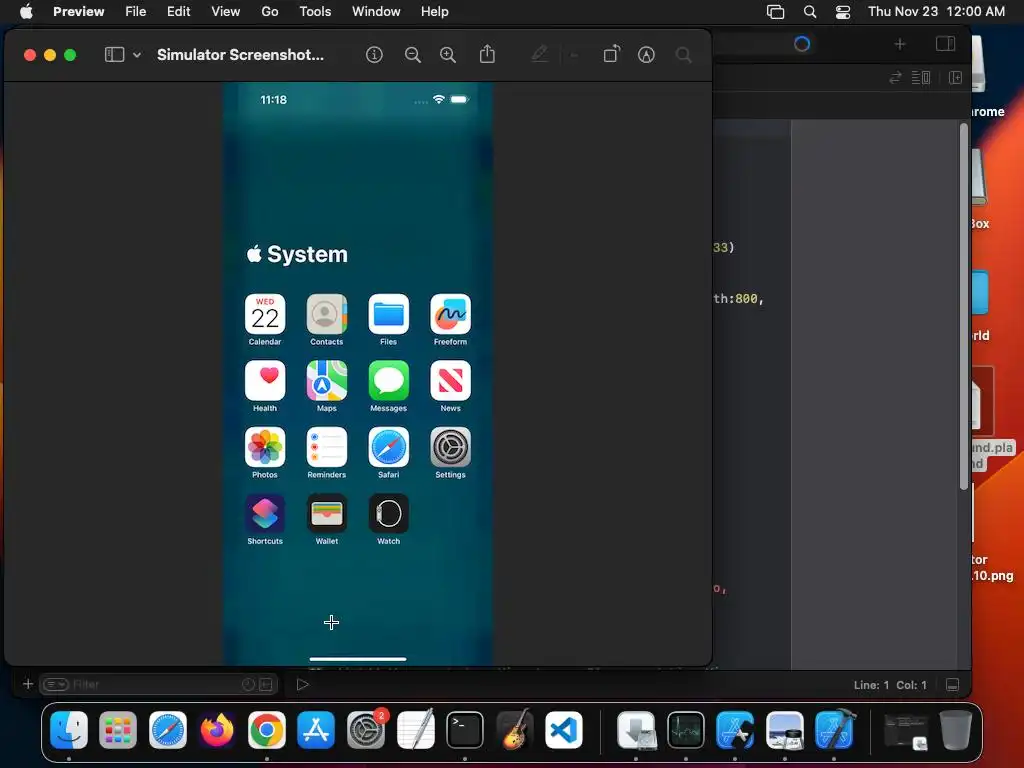Open the Trash in the Dock
Viewport: 1024px width, 768px height.
tap(955, 730)
